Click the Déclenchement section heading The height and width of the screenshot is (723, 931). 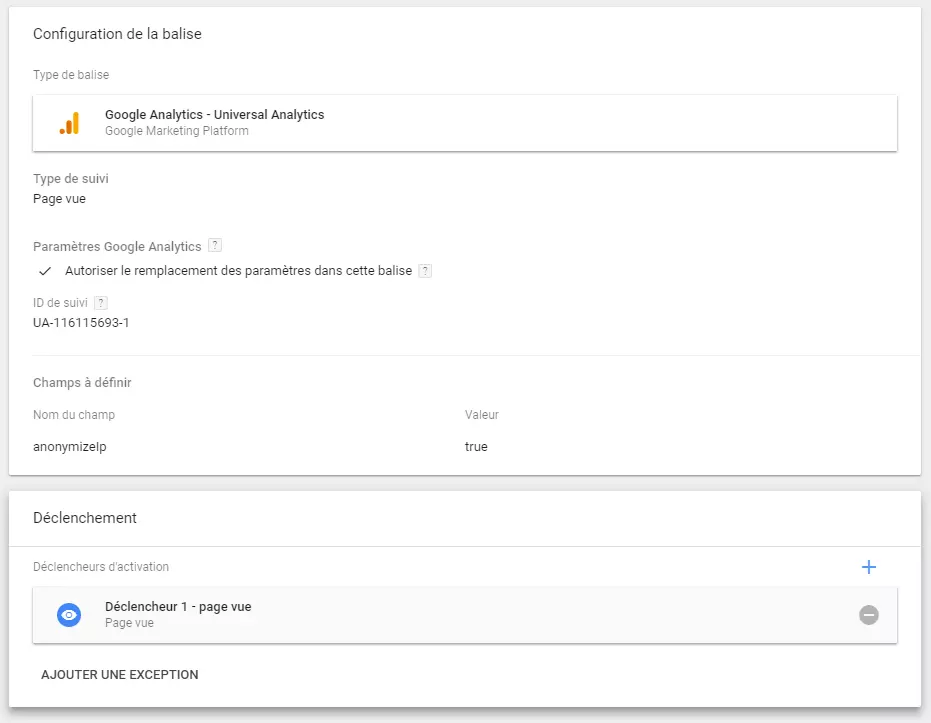(x=85, y=518)
